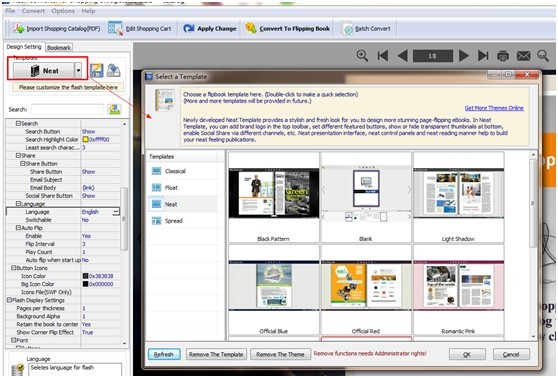This screenshot has width=558, height=378.
Task: Select the Spread template category
Action: point(173,221)
